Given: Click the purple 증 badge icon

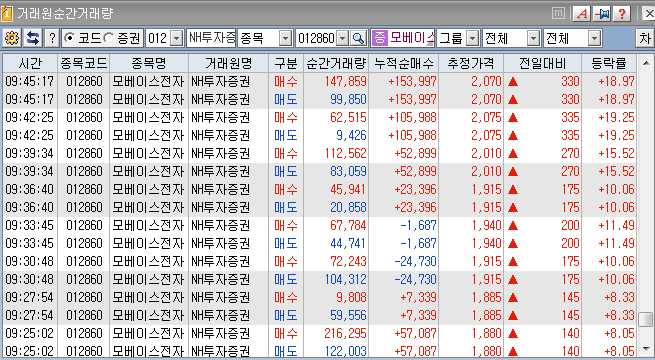Looking at the screenshot, I should tap(379, 38).
